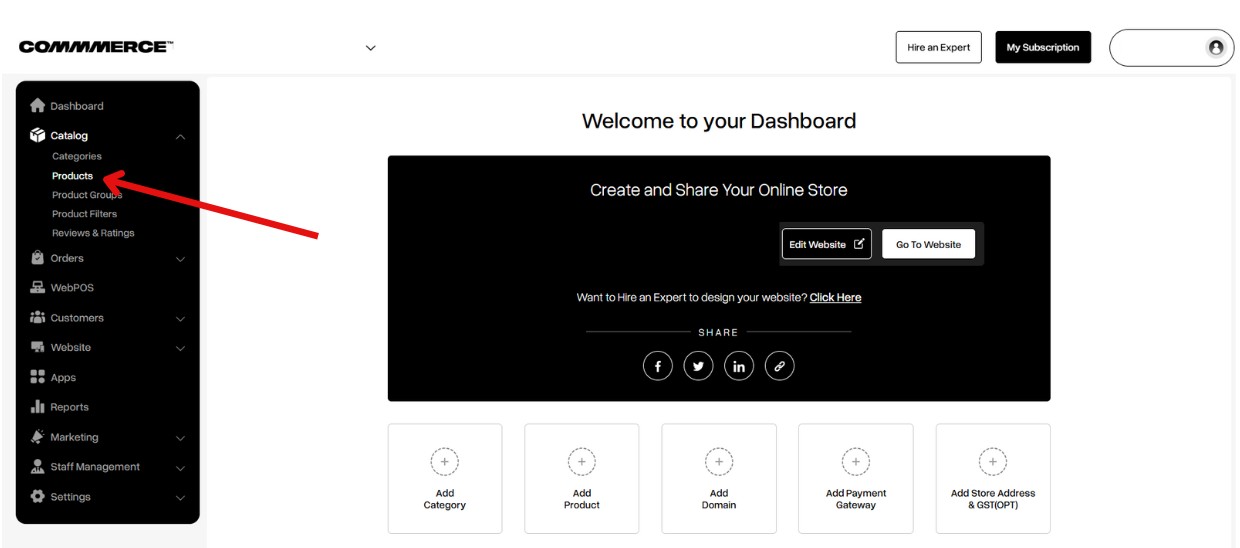
Task: Click the Customers people icon
Action: (x=38, y=317)
